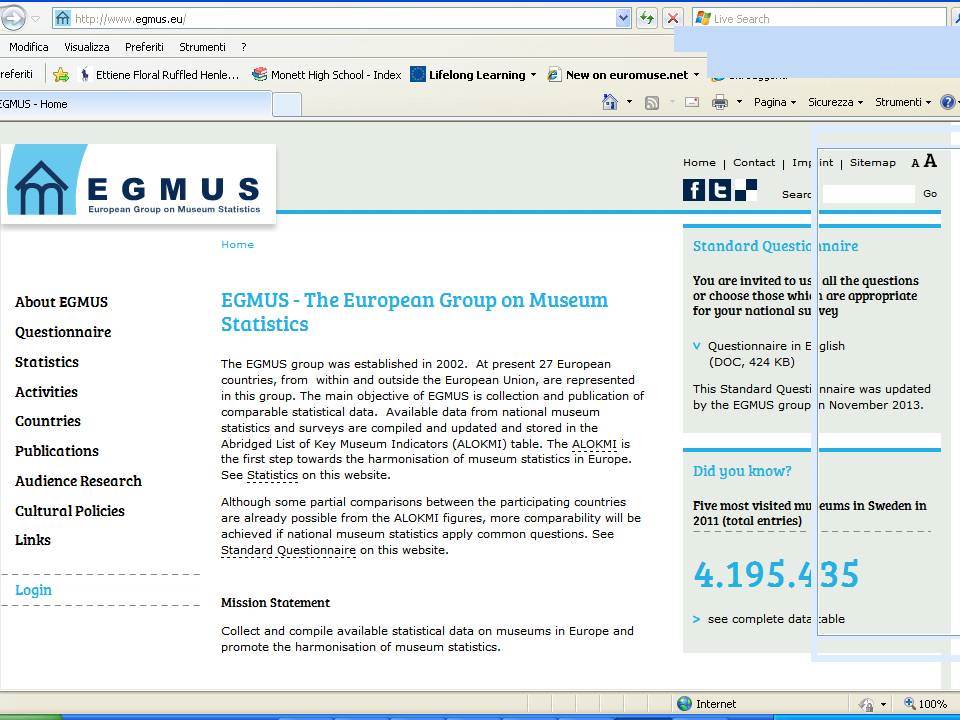
Task: Expand the print options dropdown arrow
Action: tap(739, 102)
